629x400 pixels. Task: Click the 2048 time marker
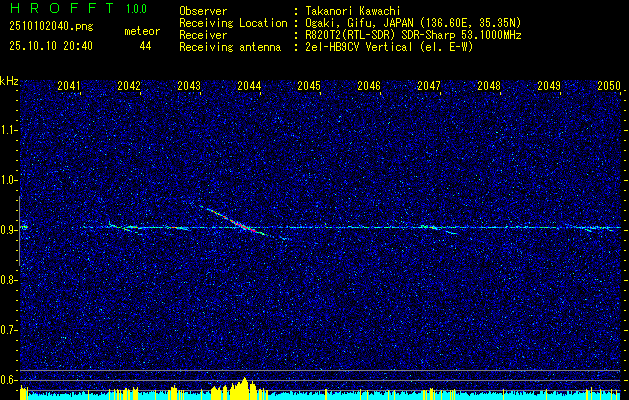point(489,86)
